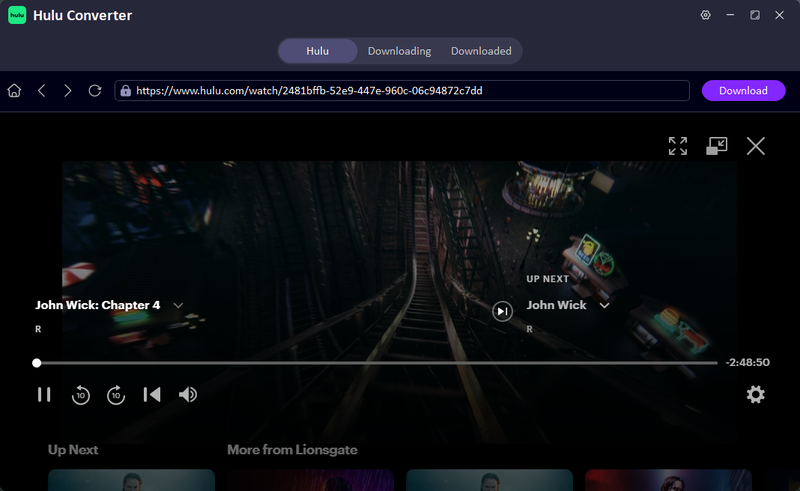Close the video player
800x491 pixels.
(x=755, y=146)
